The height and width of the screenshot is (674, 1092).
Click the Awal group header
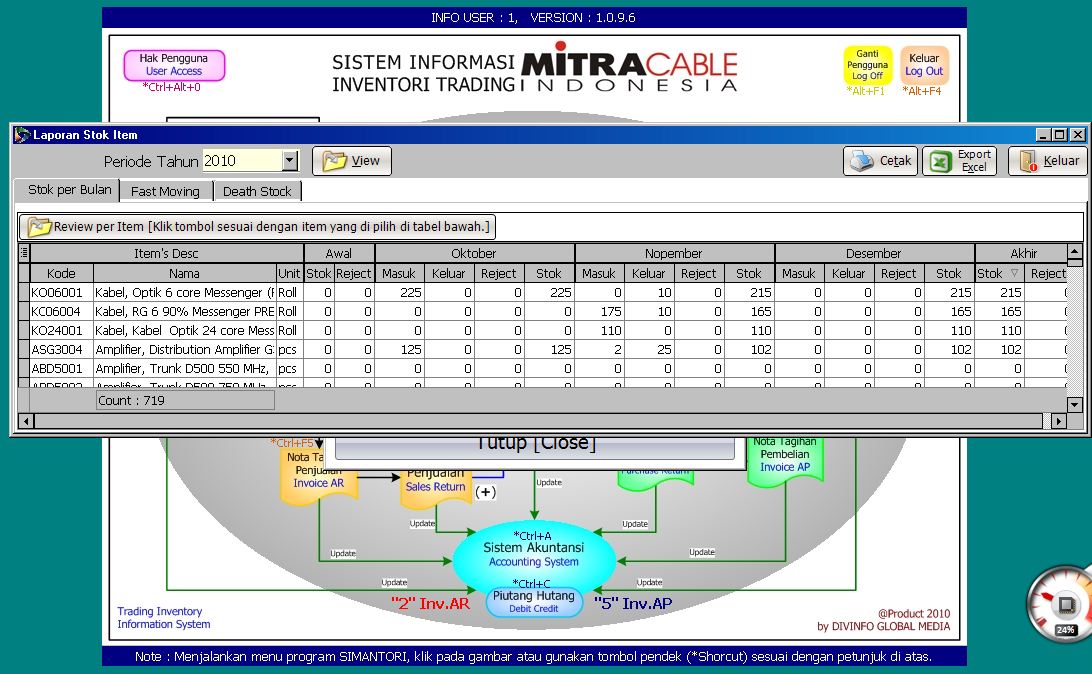click(339, 253)
